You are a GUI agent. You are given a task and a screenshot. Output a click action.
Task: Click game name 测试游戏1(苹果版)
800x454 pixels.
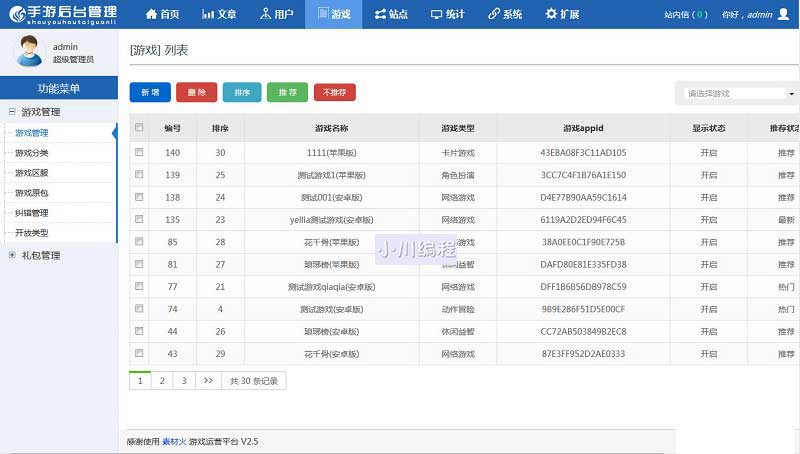click(332, 175)
